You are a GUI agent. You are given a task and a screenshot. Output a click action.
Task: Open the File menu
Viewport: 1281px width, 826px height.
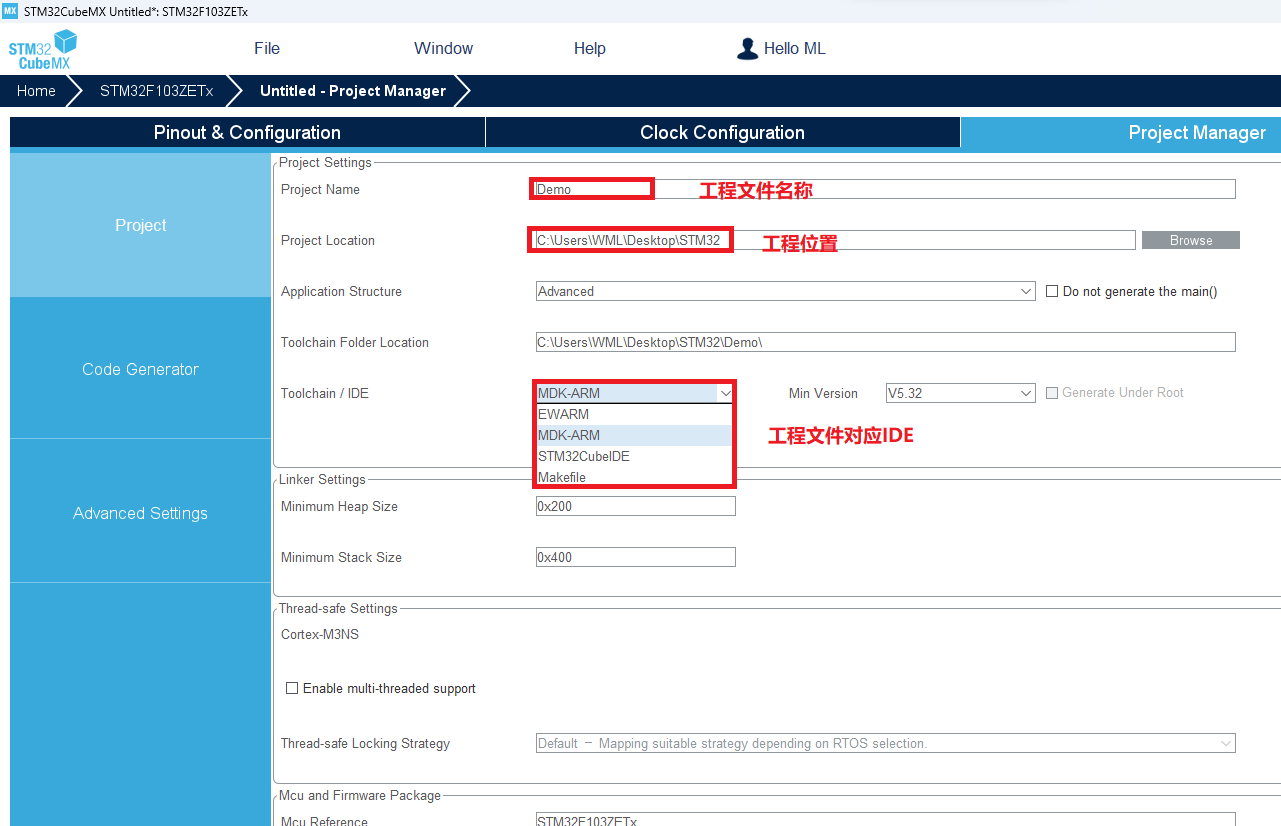pyautogui.click(x=267, y=48)
